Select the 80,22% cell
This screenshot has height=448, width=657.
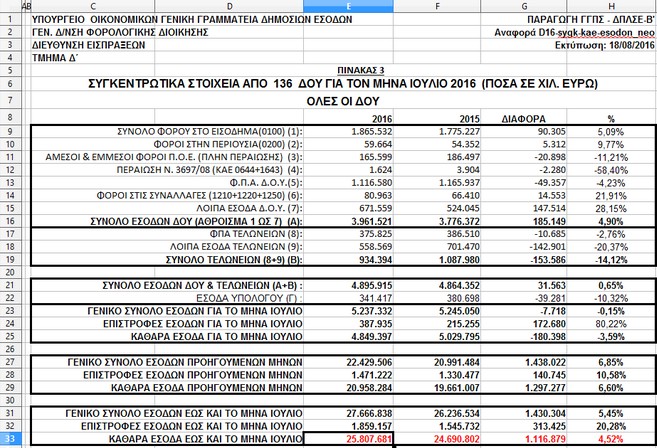pyautogui.click(x=611, y=324)
